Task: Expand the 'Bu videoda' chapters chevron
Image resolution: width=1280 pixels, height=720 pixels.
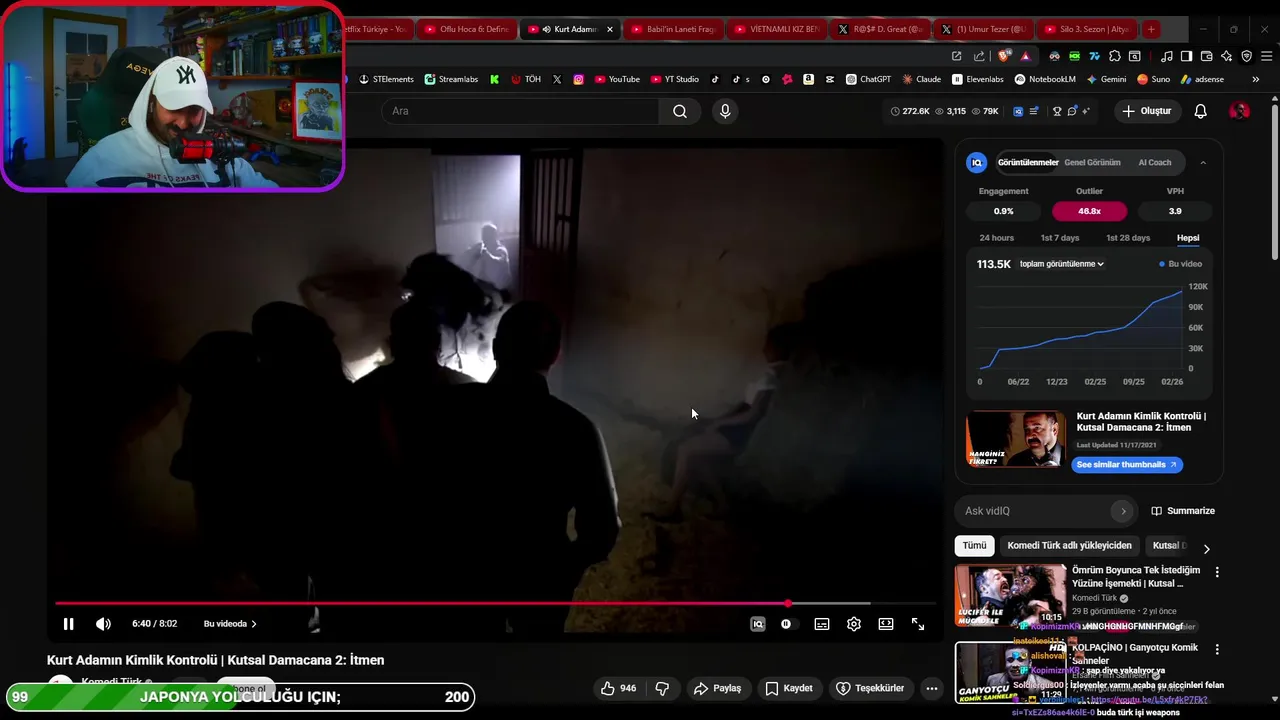Action: tap(254, 624)
